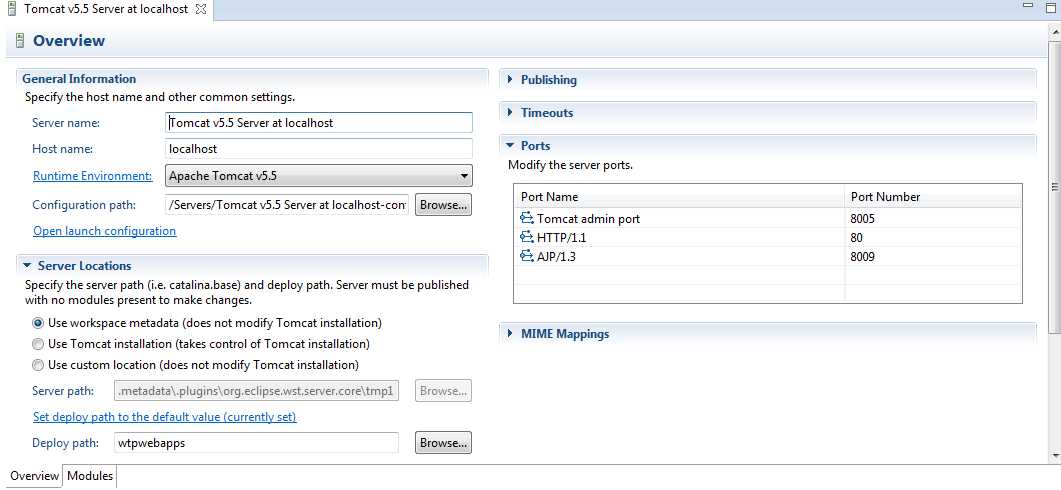
Task: Select the AJP/1.3 row text
Action: (556, 257)
